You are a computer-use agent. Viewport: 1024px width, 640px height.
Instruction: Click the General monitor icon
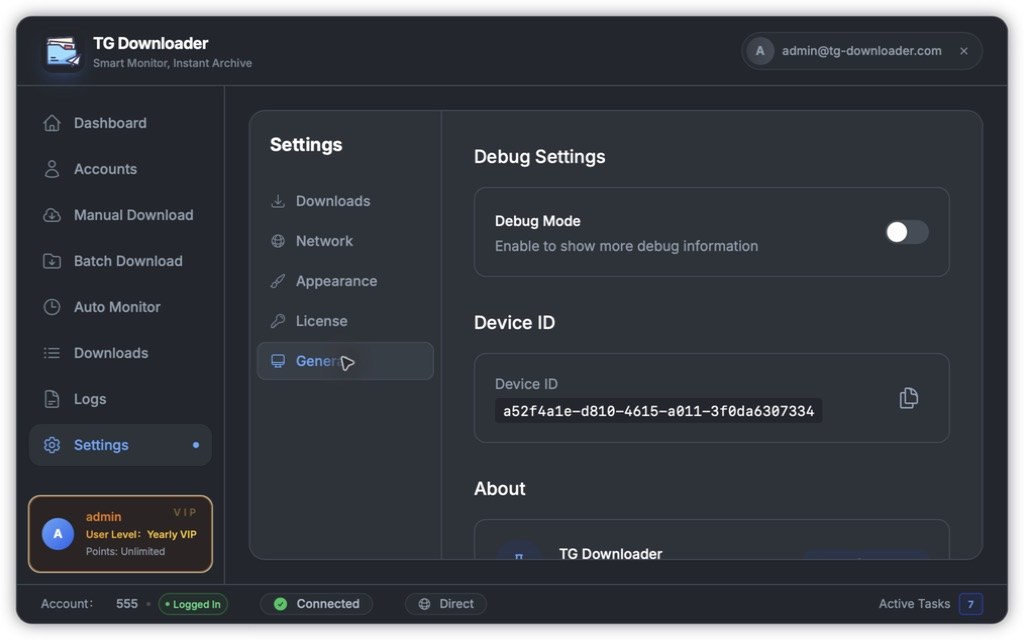point(278,361)
